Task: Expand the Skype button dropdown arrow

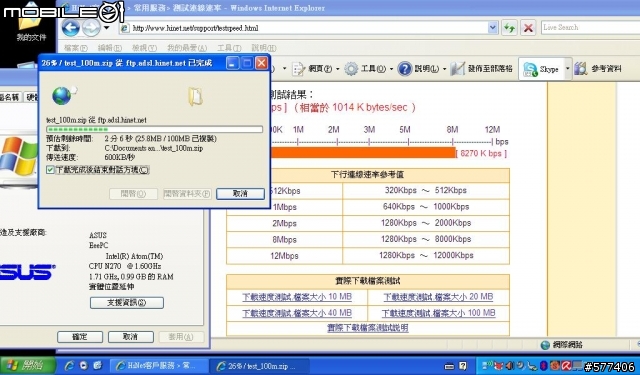Action: pyautogui.click(x=567, y=69)
